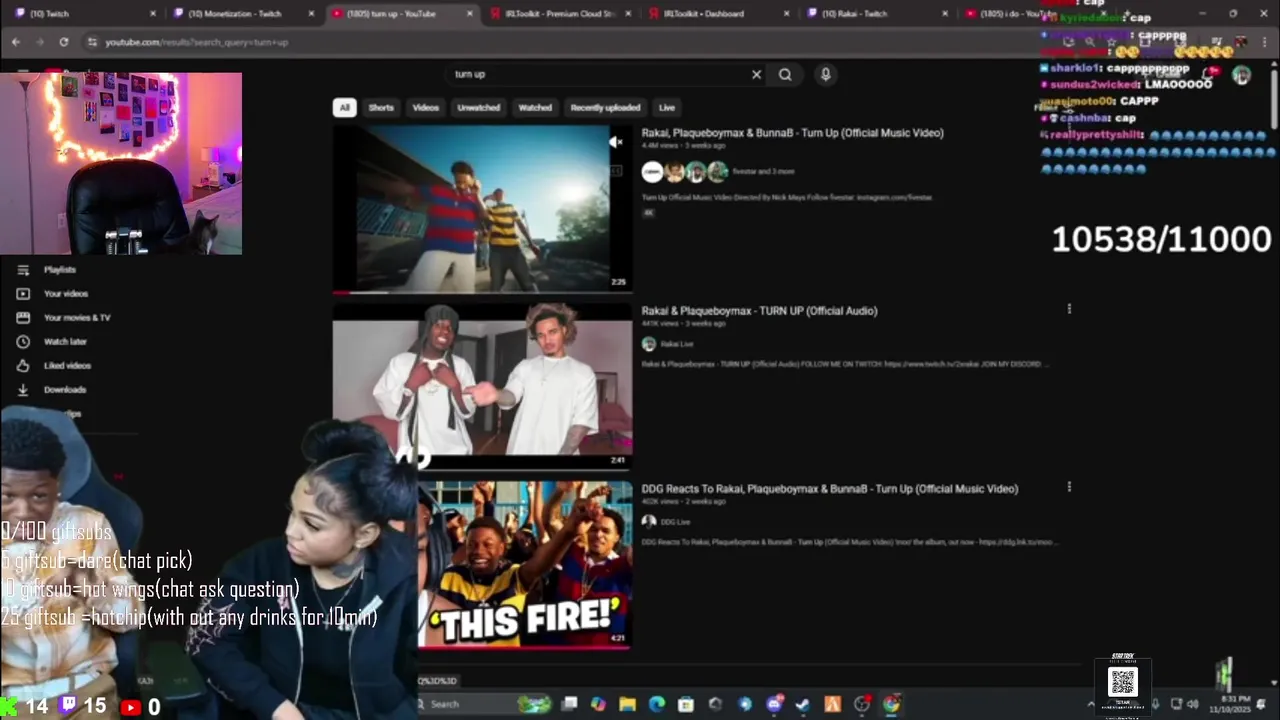
Task: Filter results by Watched
Action: click(x=535, y=107)
